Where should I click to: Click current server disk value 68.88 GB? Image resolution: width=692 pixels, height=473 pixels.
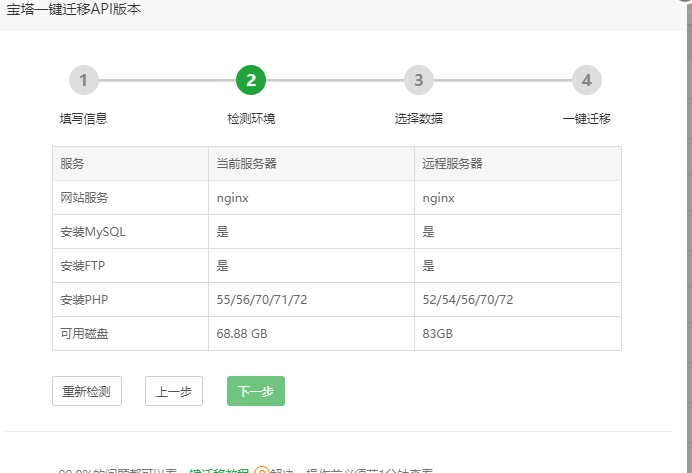coord(242,334)
